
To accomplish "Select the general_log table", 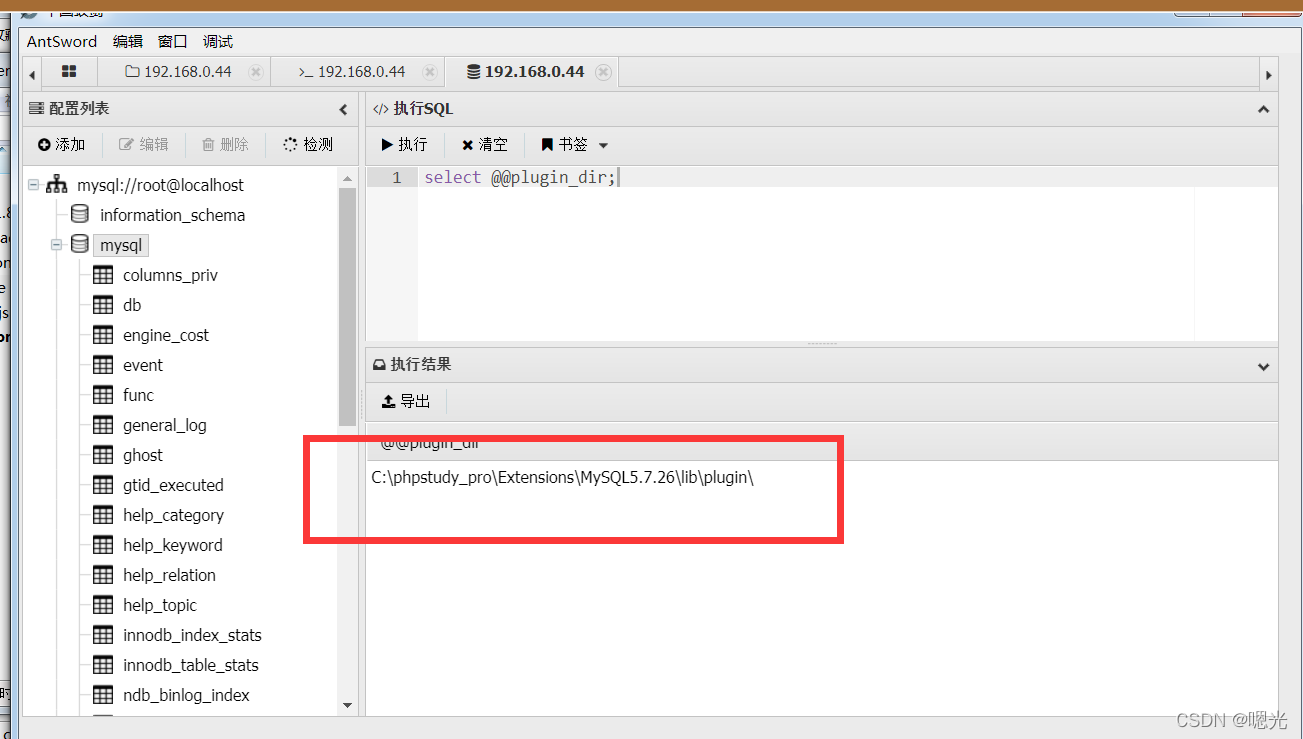I will coord(165,425).
